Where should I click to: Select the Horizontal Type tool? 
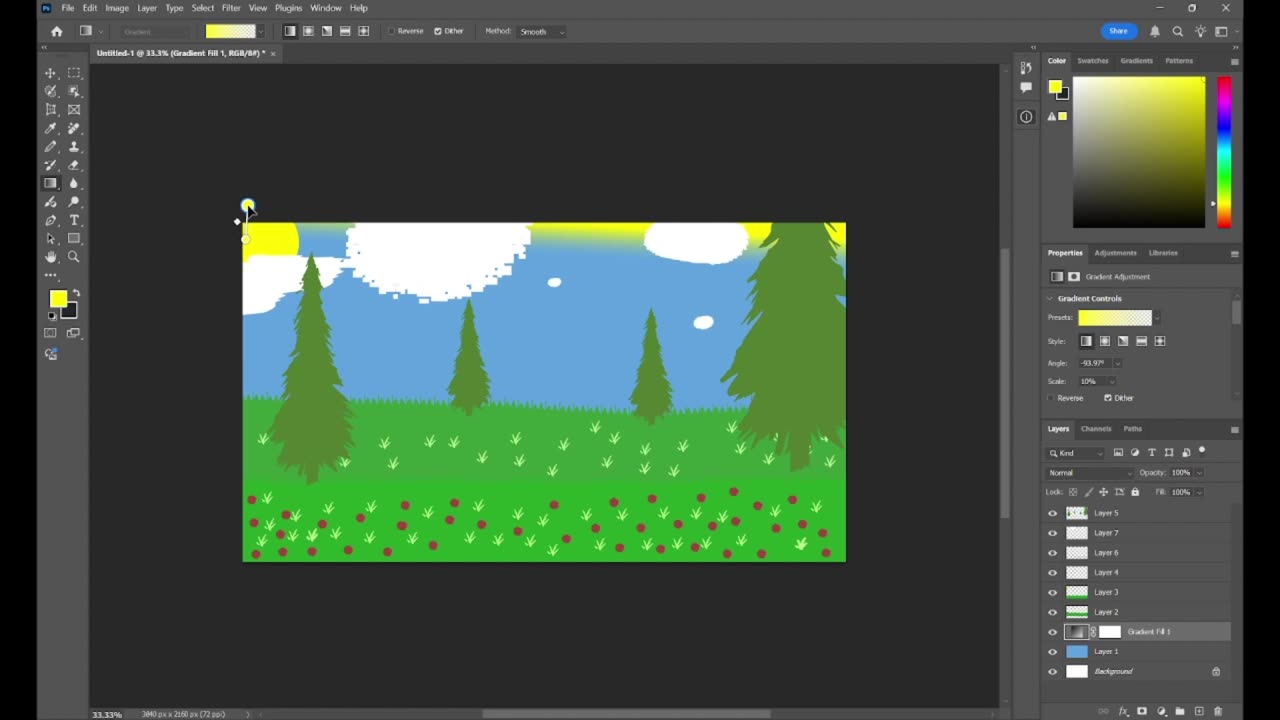[74, 220]
